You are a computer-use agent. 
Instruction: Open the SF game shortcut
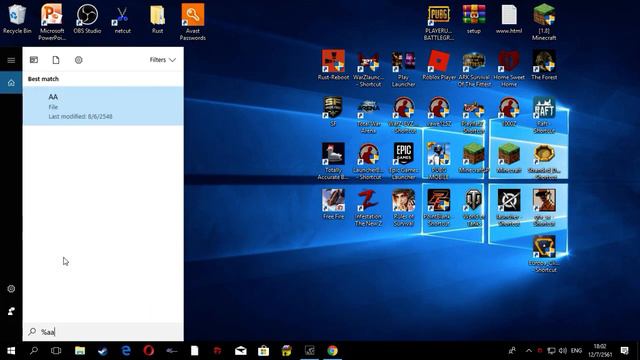[333, 111]
